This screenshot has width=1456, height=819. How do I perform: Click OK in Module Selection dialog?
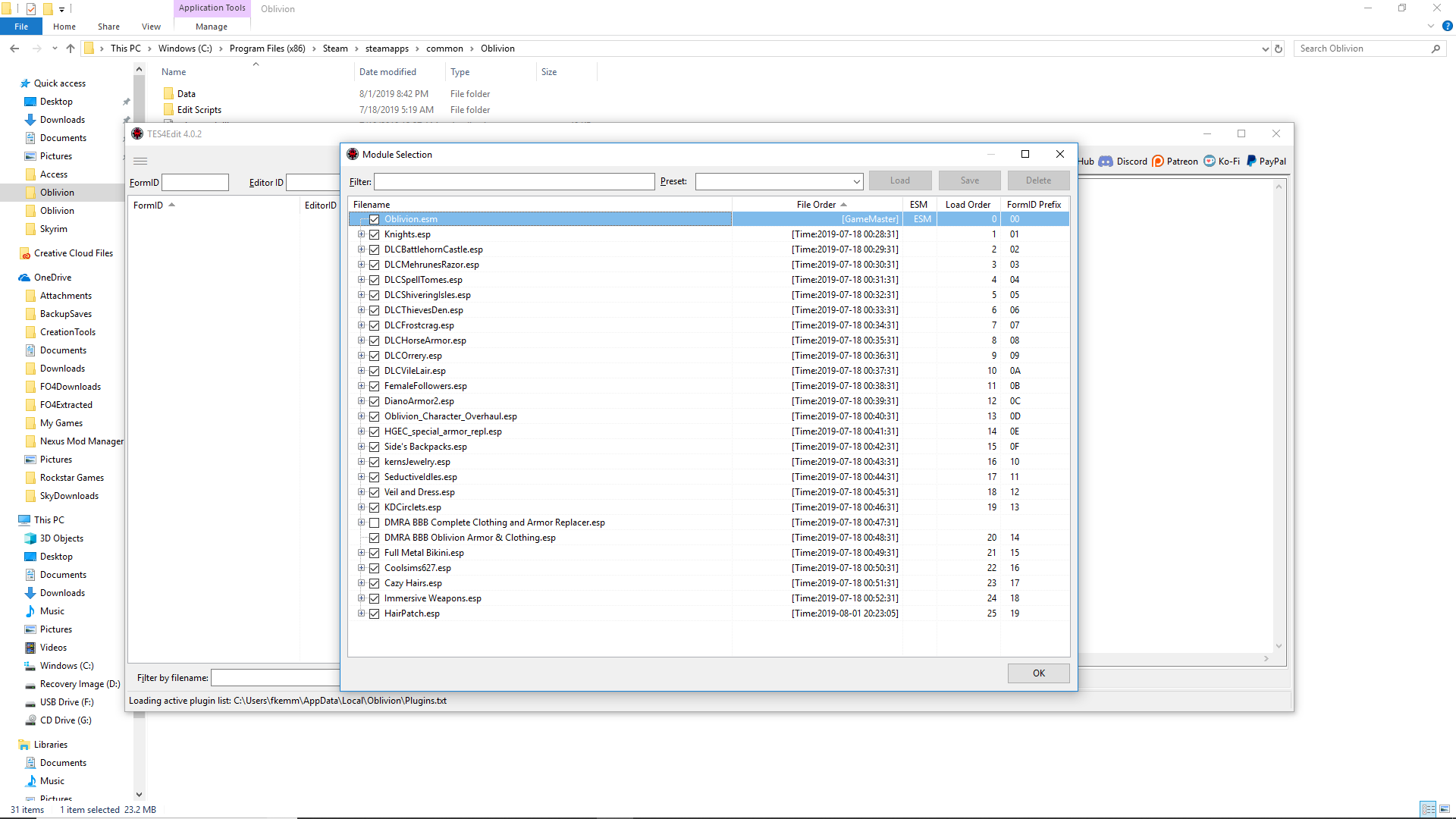click(1038, 673)
